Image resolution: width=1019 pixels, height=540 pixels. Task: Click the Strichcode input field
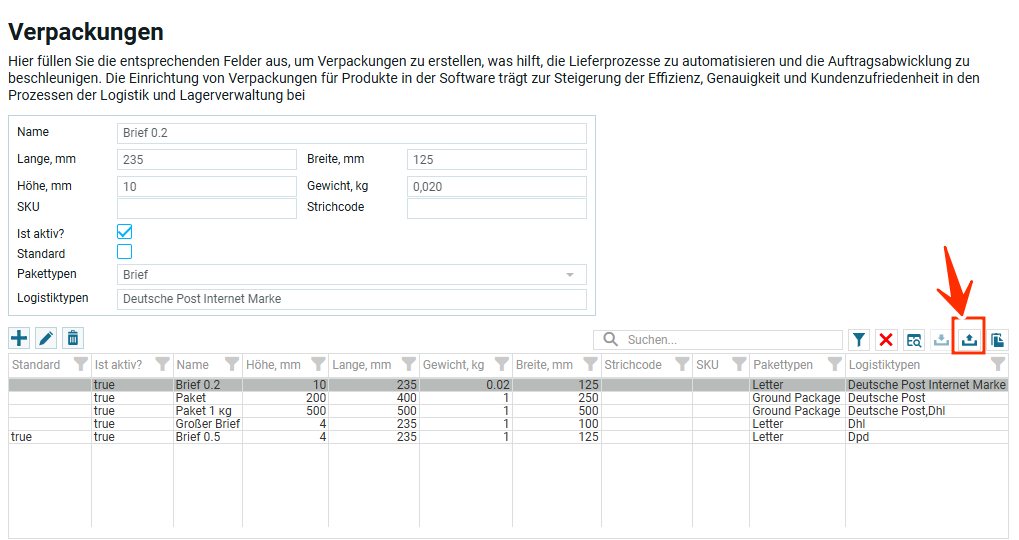coord(496,208)
